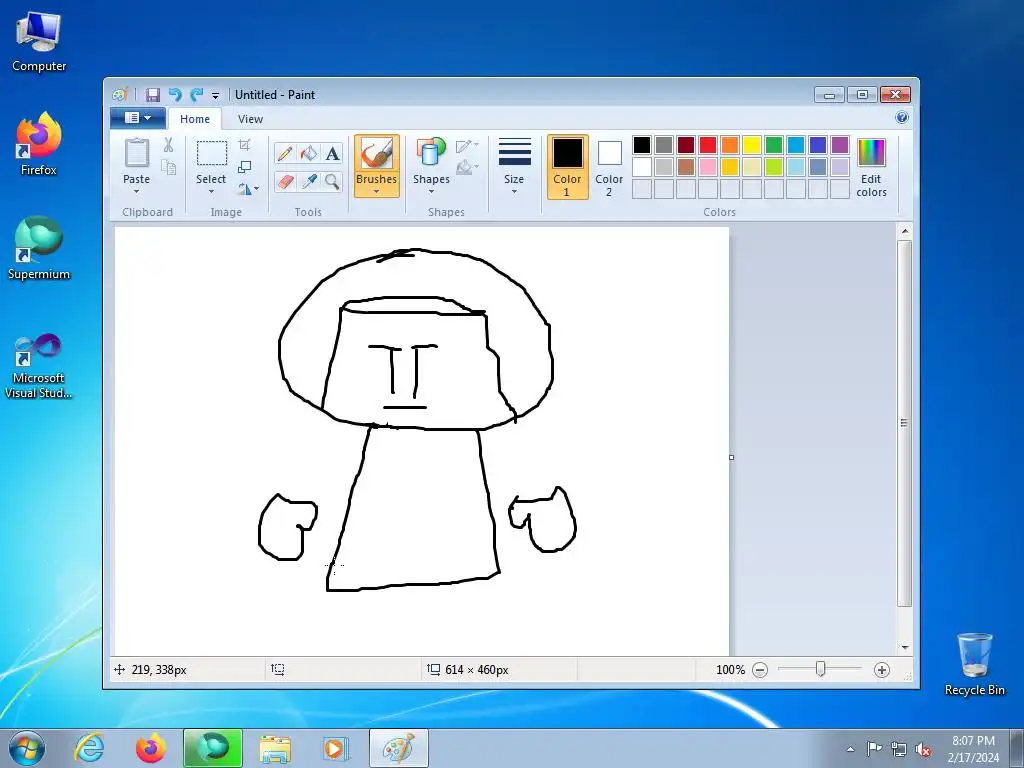Click Zoom out minus button
The height and width of the screenshot is (768, 1024).
point(760,669)
